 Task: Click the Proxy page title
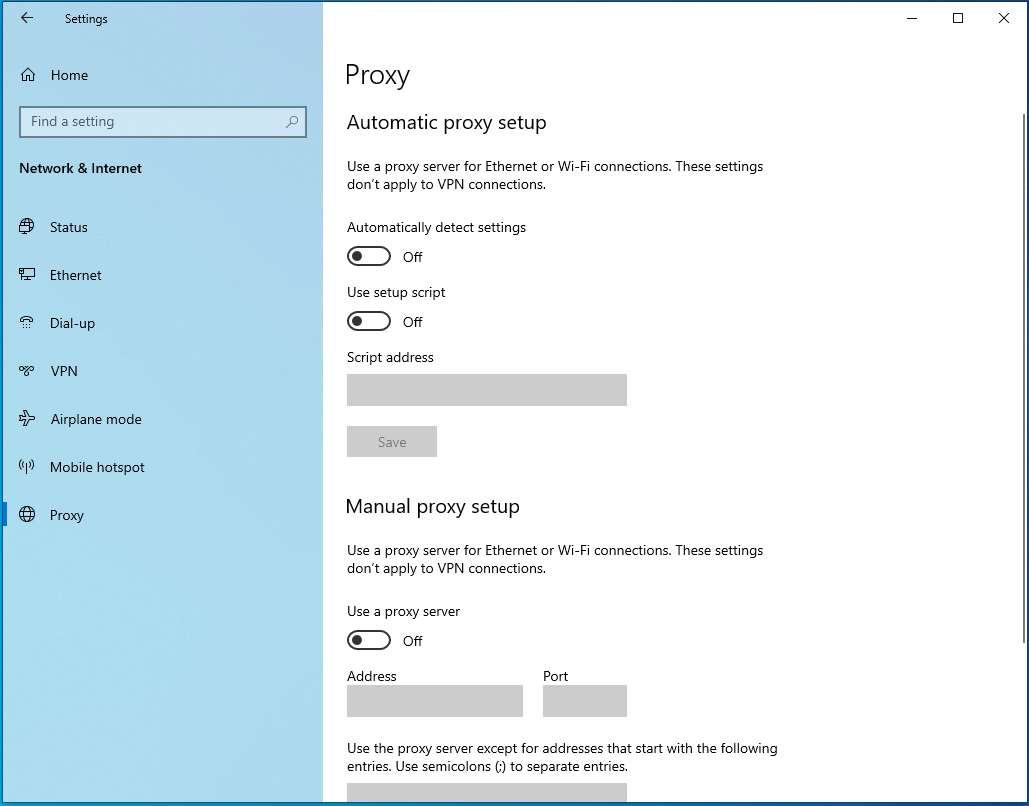click(377, 75)
